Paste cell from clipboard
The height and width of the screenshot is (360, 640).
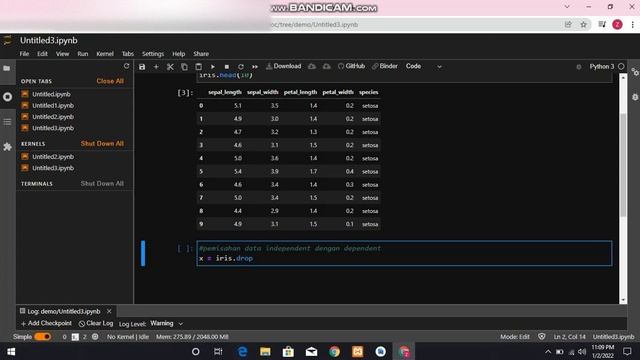[x=198, y=67]
